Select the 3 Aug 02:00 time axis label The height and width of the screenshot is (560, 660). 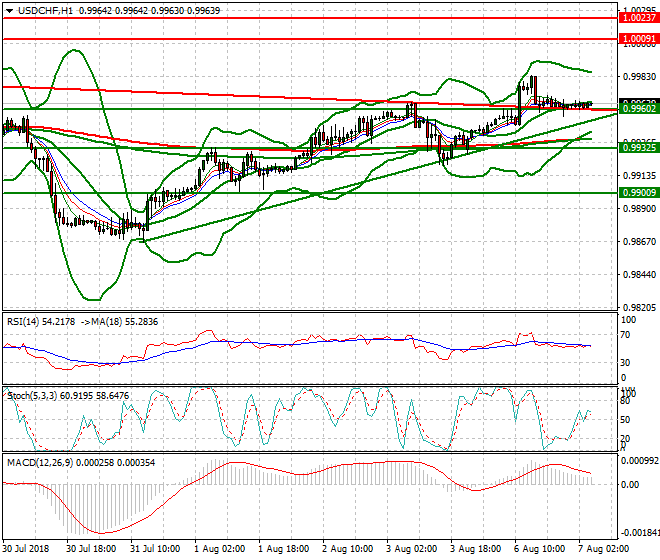coord(411,549)
